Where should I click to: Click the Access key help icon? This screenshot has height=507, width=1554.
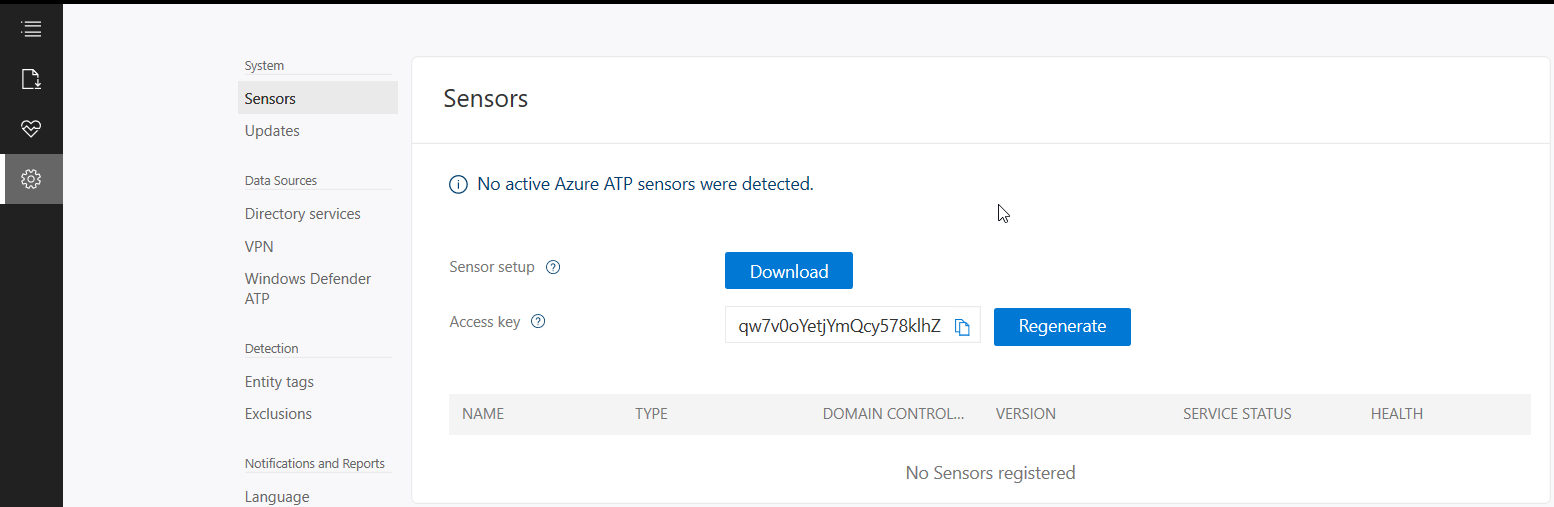point(538,322)
